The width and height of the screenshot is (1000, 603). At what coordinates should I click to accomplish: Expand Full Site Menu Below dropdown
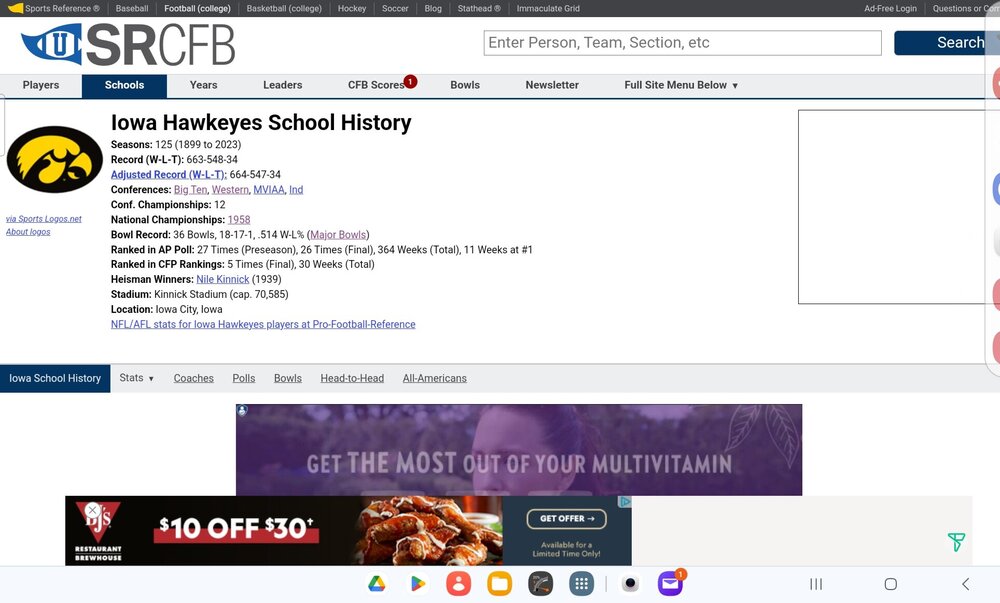coord(681,85)
